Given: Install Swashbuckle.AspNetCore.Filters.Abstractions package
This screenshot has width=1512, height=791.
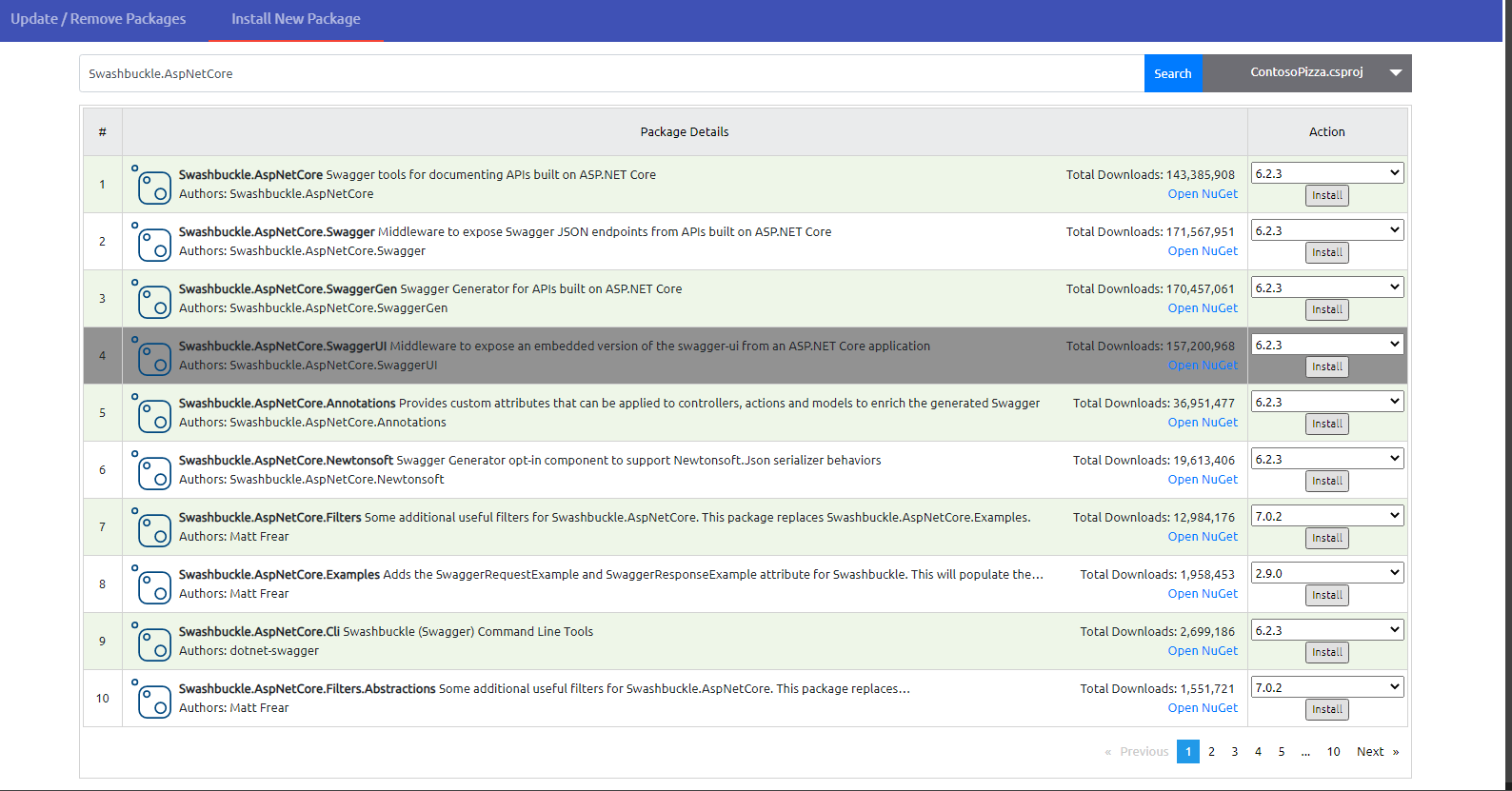Looking at the screenshot, I should point(1327,710).
